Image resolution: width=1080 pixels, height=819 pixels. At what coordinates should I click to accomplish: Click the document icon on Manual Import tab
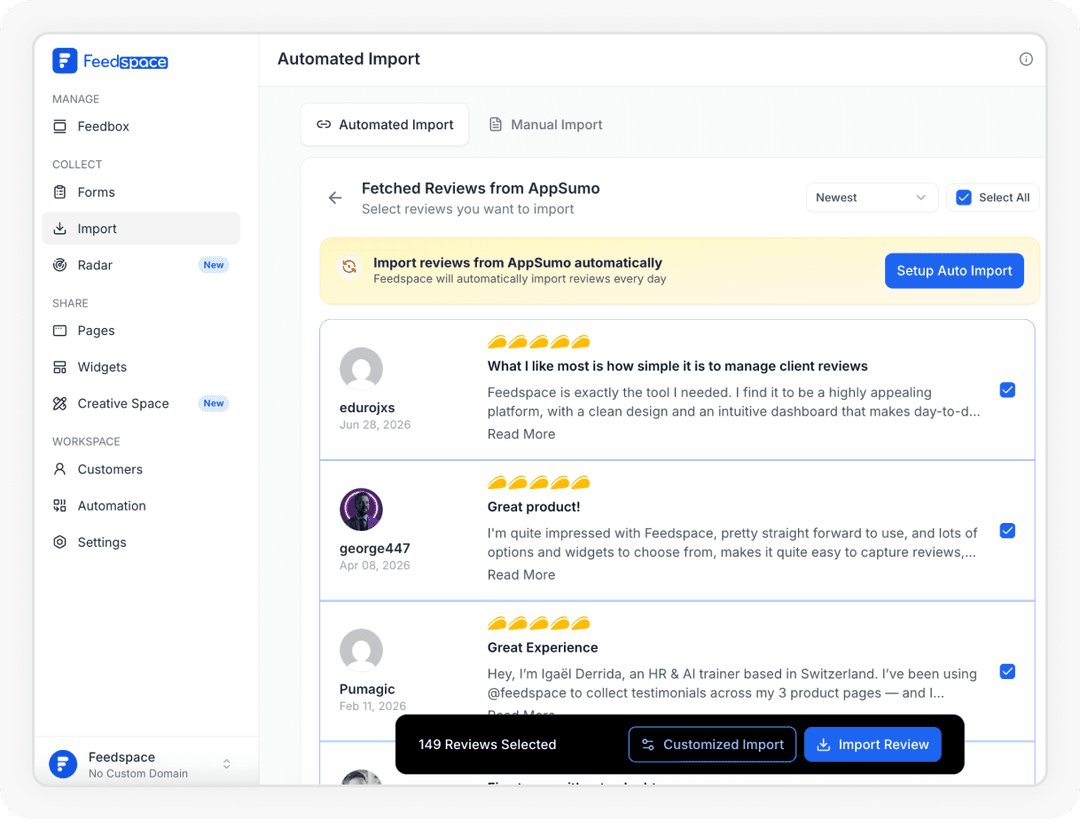(495, 125)
